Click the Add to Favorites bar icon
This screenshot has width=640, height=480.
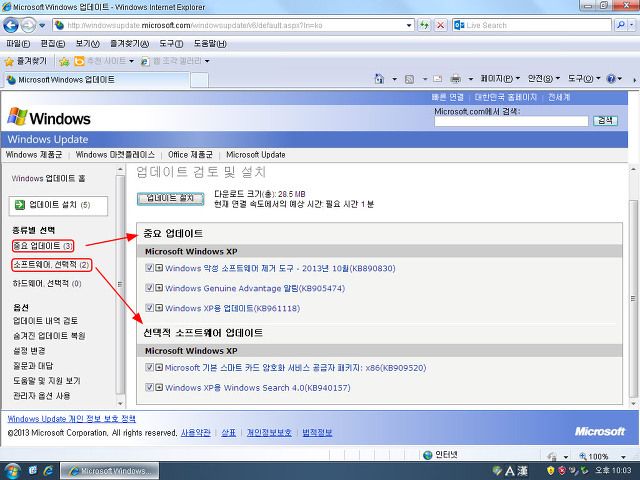coord(64,62)
